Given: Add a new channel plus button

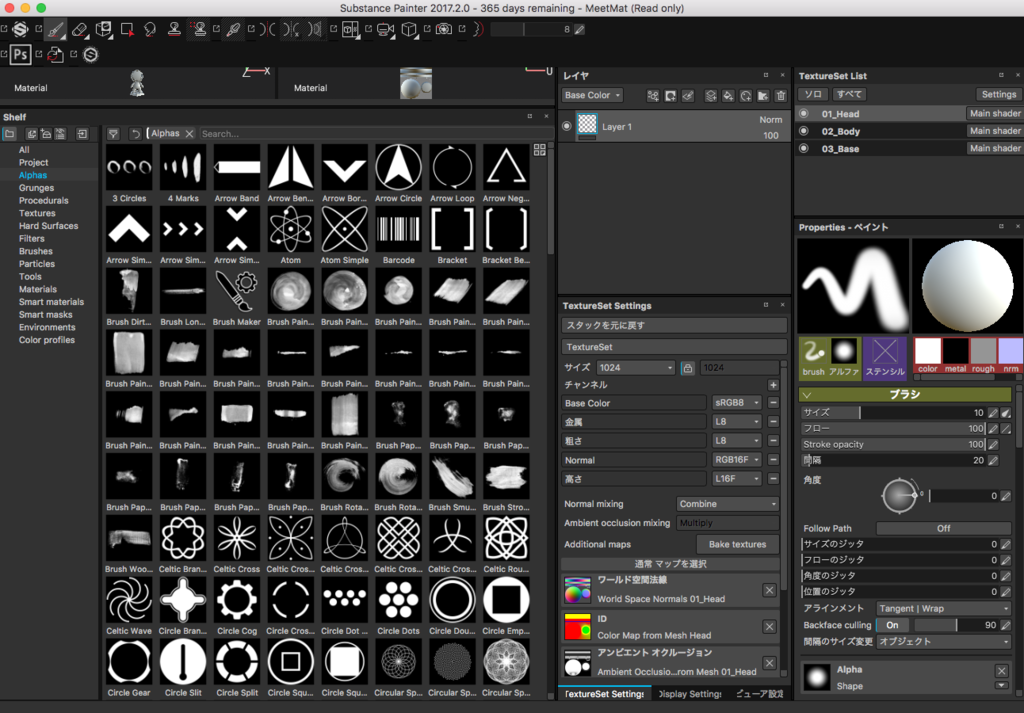Looking at the screenshot, I should pos(773,385).
